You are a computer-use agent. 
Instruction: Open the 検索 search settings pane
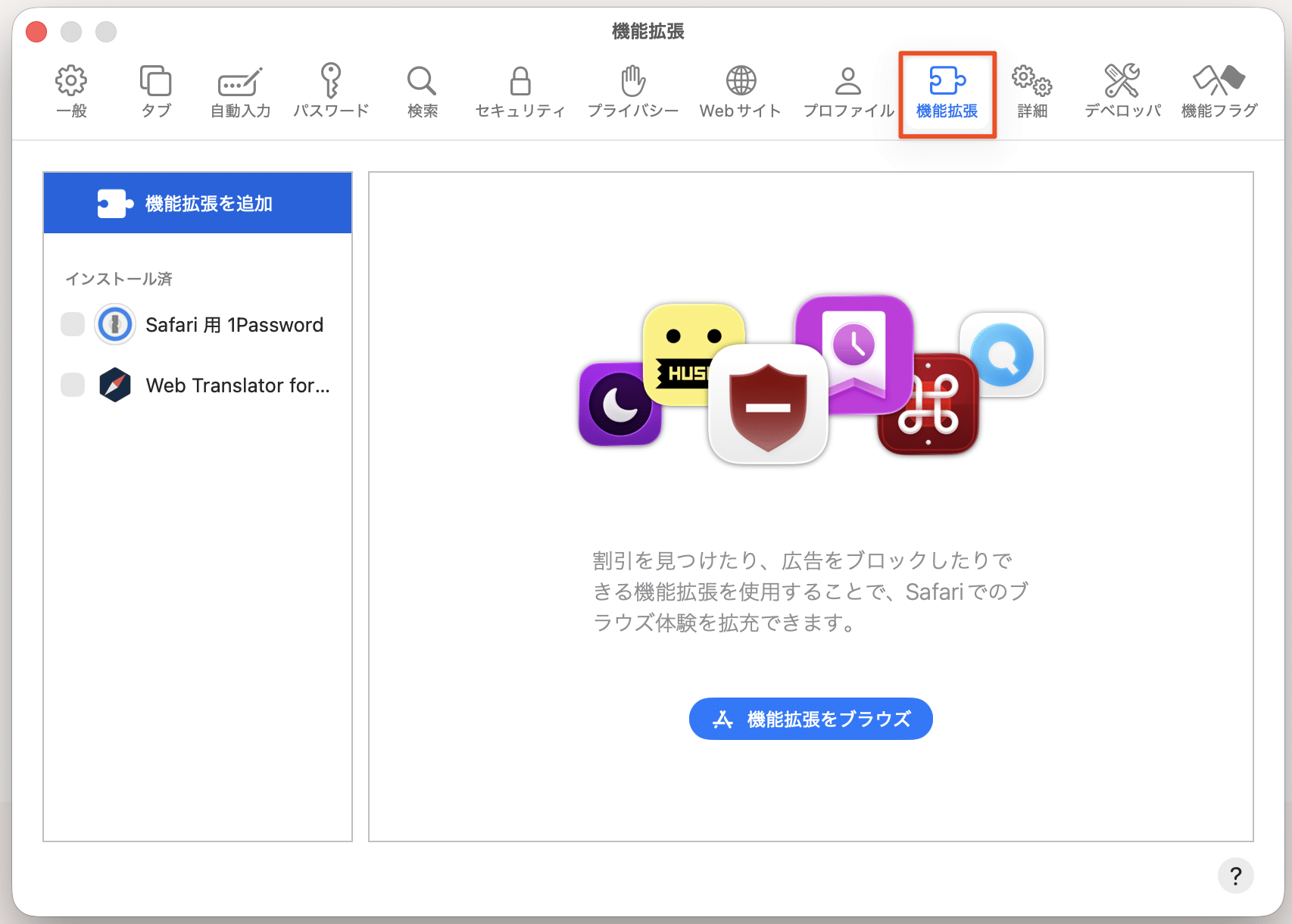click(422, 92)
